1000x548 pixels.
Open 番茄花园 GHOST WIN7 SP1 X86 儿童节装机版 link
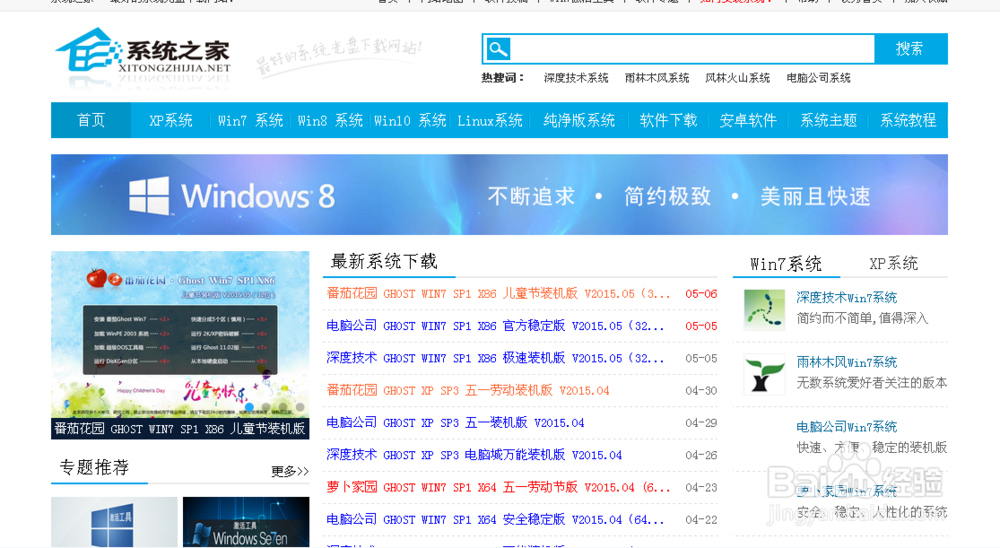pyautogui.click(x=498, y=293)
